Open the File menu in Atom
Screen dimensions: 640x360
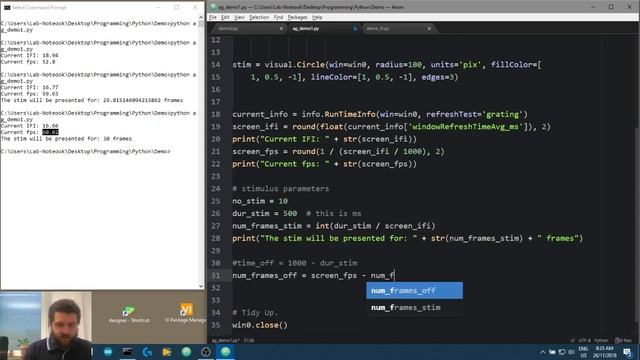click(213, 17)
